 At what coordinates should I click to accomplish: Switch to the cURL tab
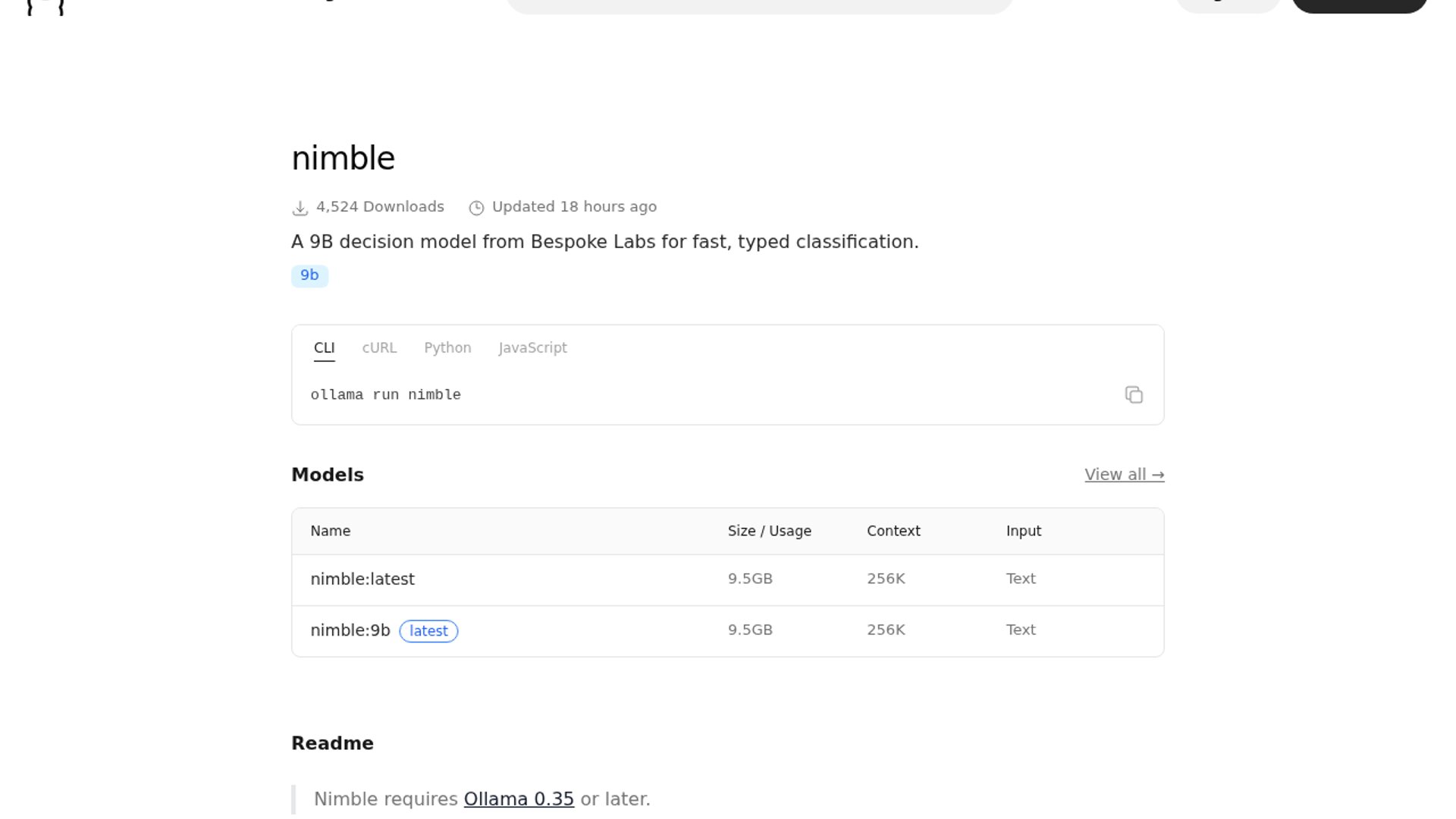379,348
